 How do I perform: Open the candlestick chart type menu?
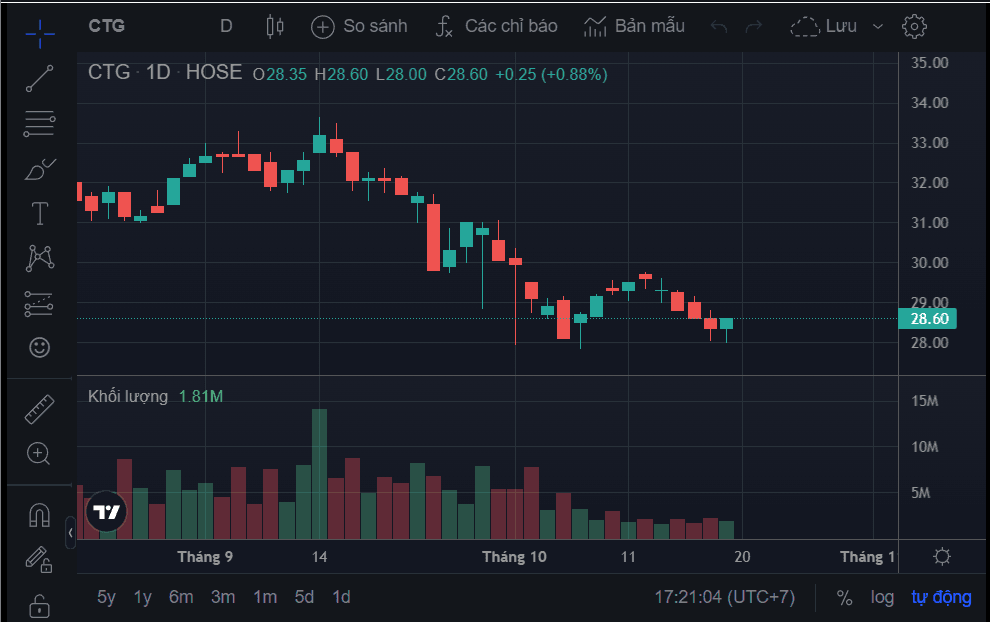click(272, 25)
